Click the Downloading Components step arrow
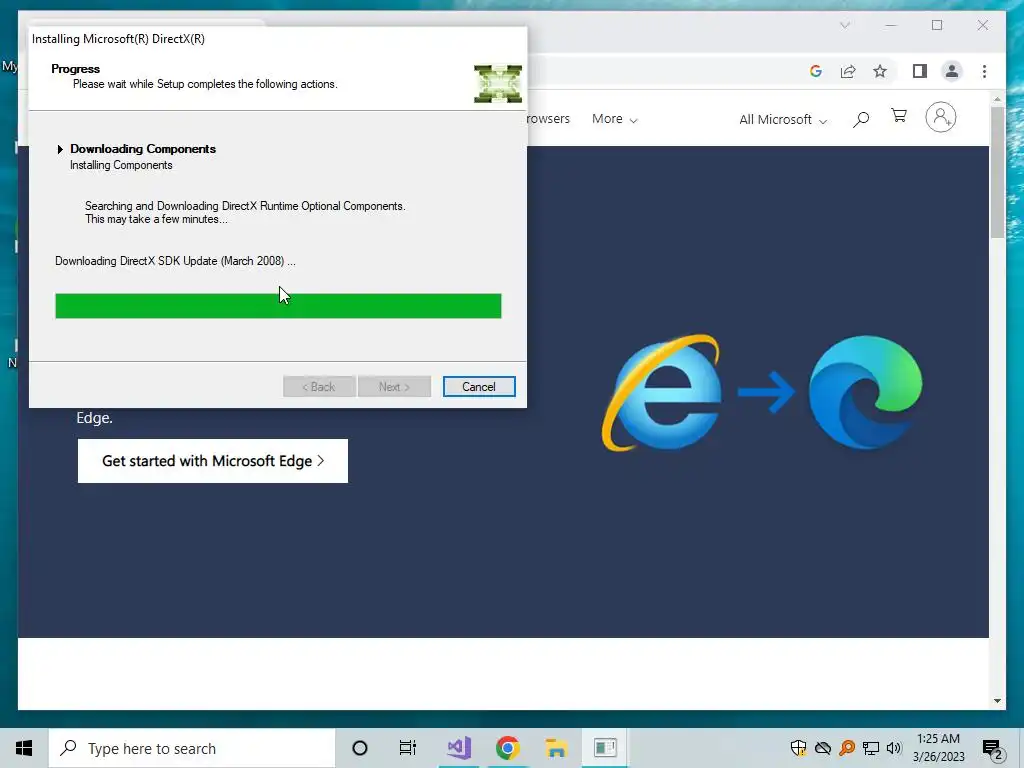 pyautogui.click(x=60, y=149)
